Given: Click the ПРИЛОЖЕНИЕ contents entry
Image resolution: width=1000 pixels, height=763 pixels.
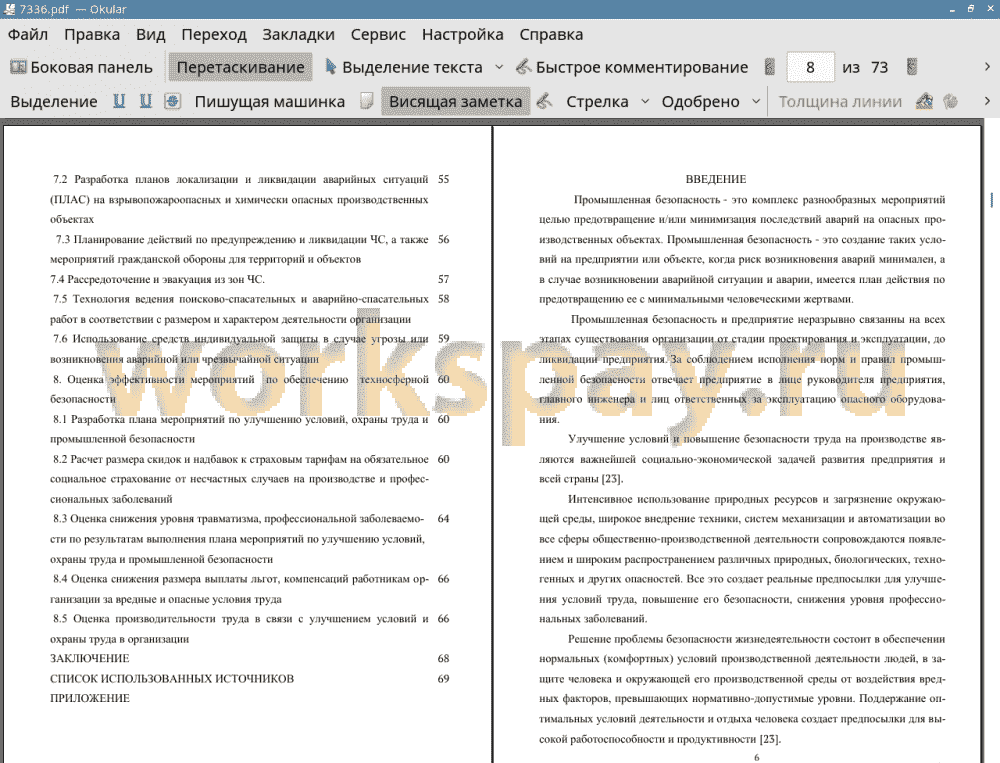Looking at the screenshot, I should (x=90, y=699).
